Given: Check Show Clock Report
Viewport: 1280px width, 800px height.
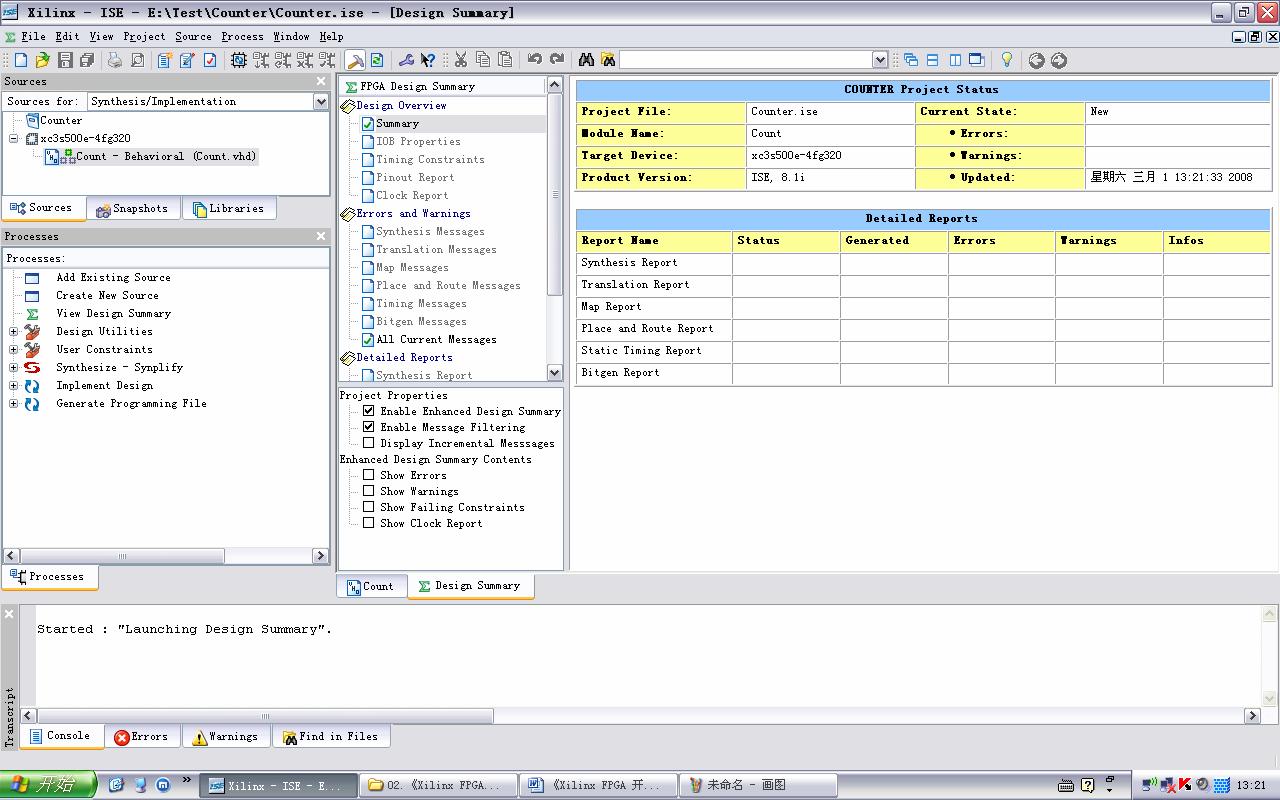Looking at the screenshot, I should 369,523.
